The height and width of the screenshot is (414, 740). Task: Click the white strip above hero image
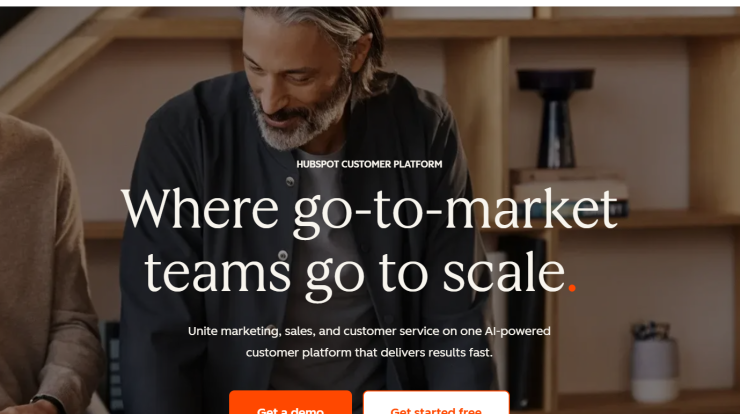370,3
